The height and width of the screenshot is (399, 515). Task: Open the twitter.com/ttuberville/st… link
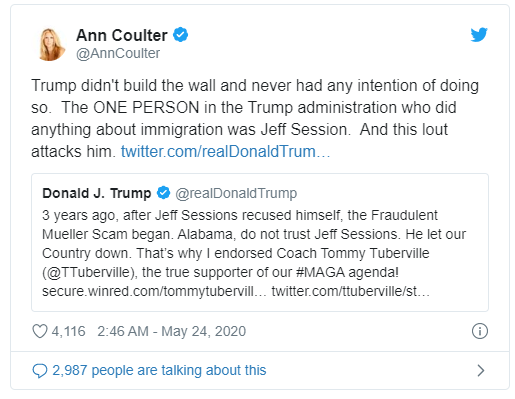(x=351, y=291)
